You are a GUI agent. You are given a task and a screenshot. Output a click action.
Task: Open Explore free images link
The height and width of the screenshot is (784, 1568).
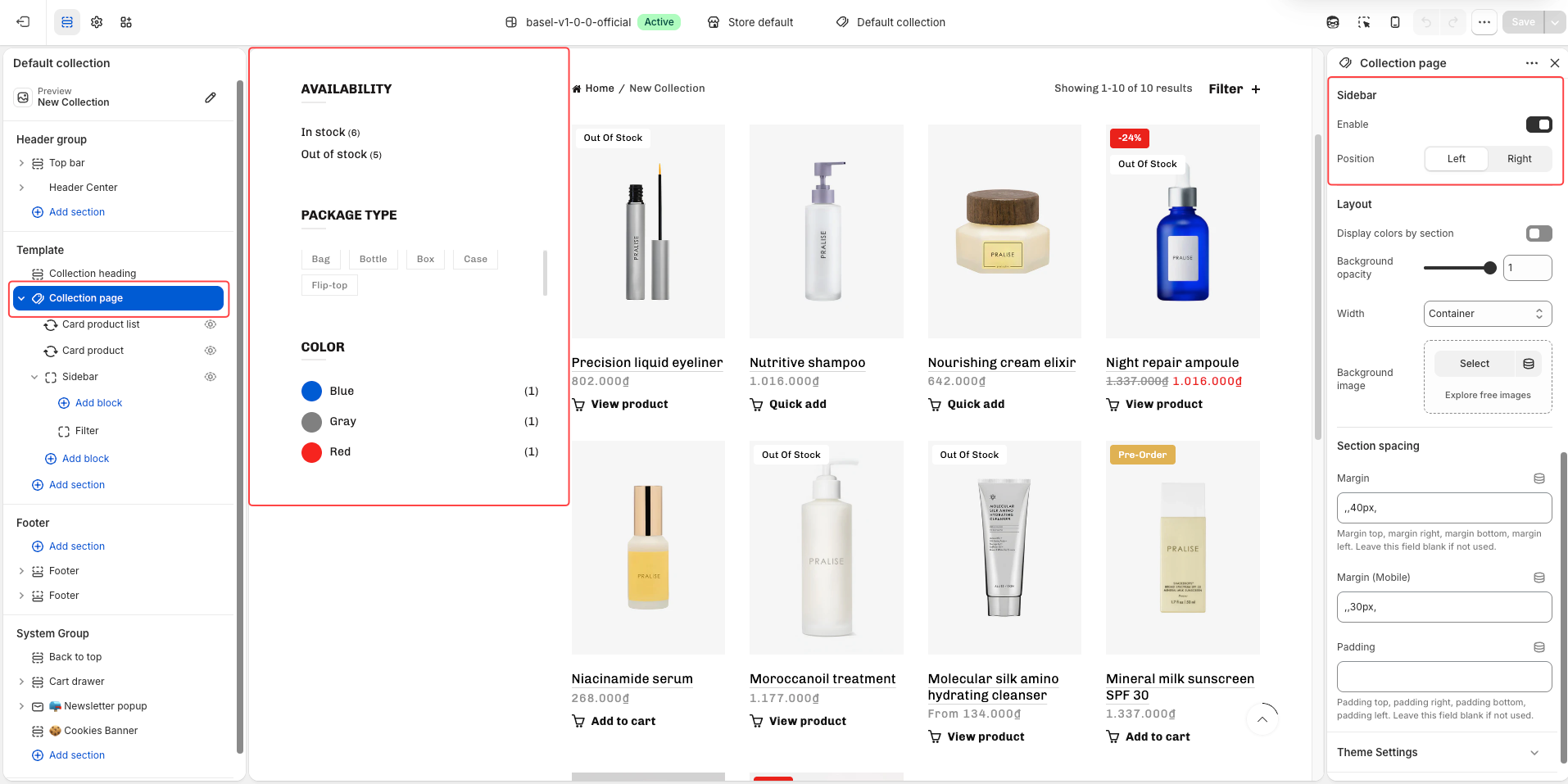tap(1488, 395)
